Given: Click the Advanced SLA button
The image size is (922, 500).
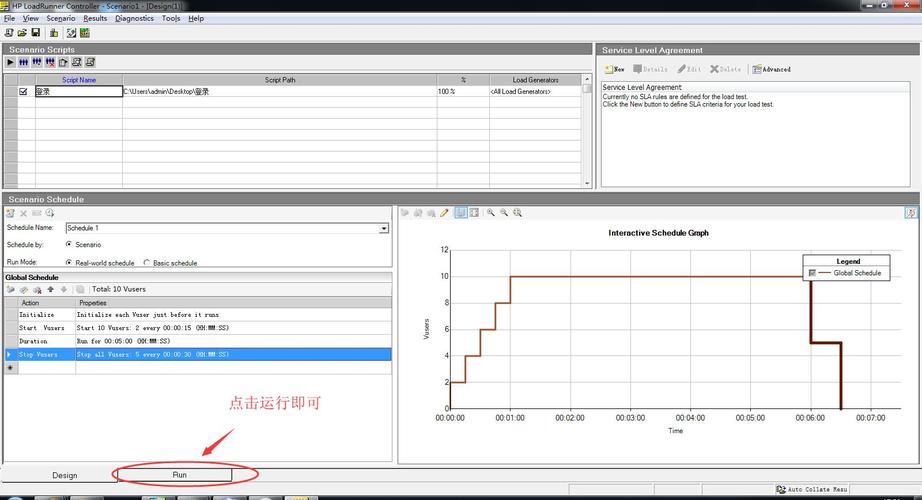Looking at the screenshot, I should pyautogui.click(x=771, y=69).
